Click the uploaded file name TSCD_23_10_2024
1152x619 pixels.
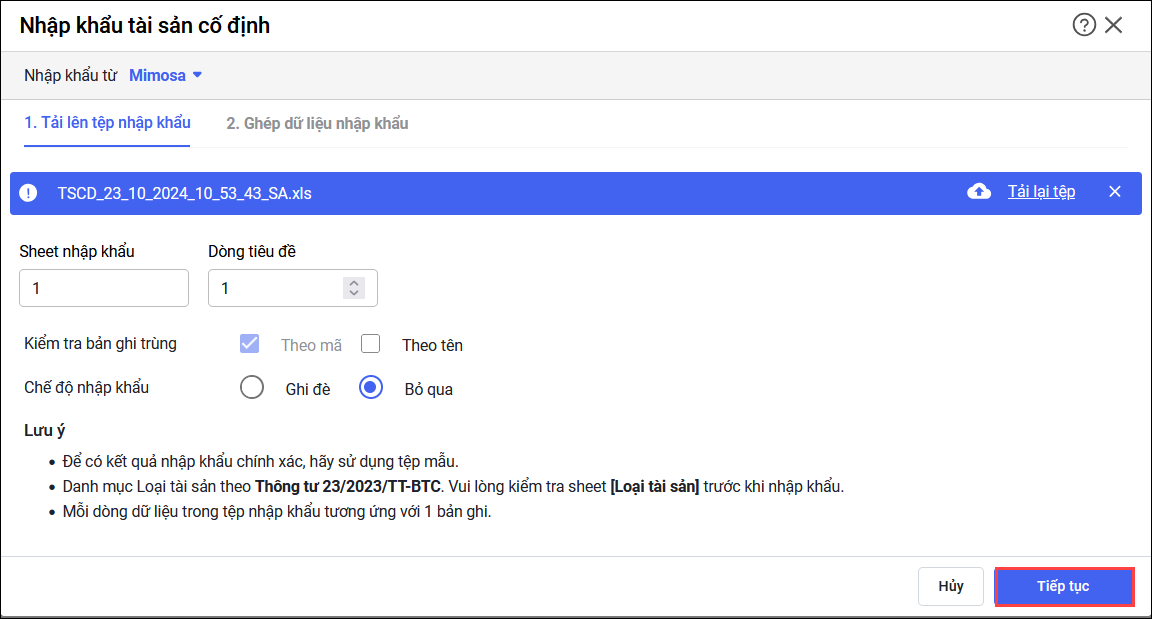click(x=184, y=193)
